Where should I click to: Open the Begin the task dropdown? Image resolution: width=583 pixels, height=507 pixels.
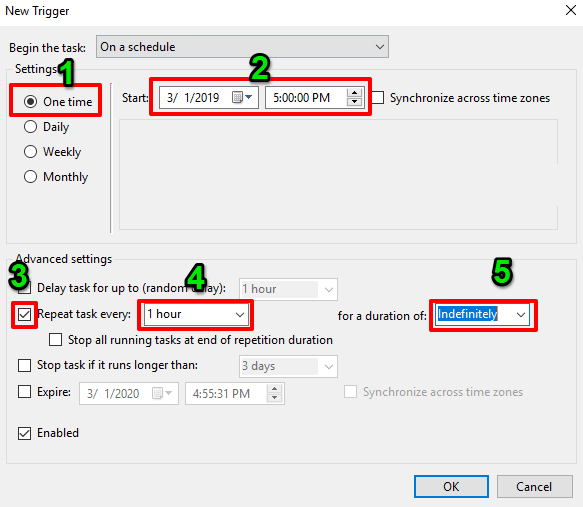tap(242, 47)
